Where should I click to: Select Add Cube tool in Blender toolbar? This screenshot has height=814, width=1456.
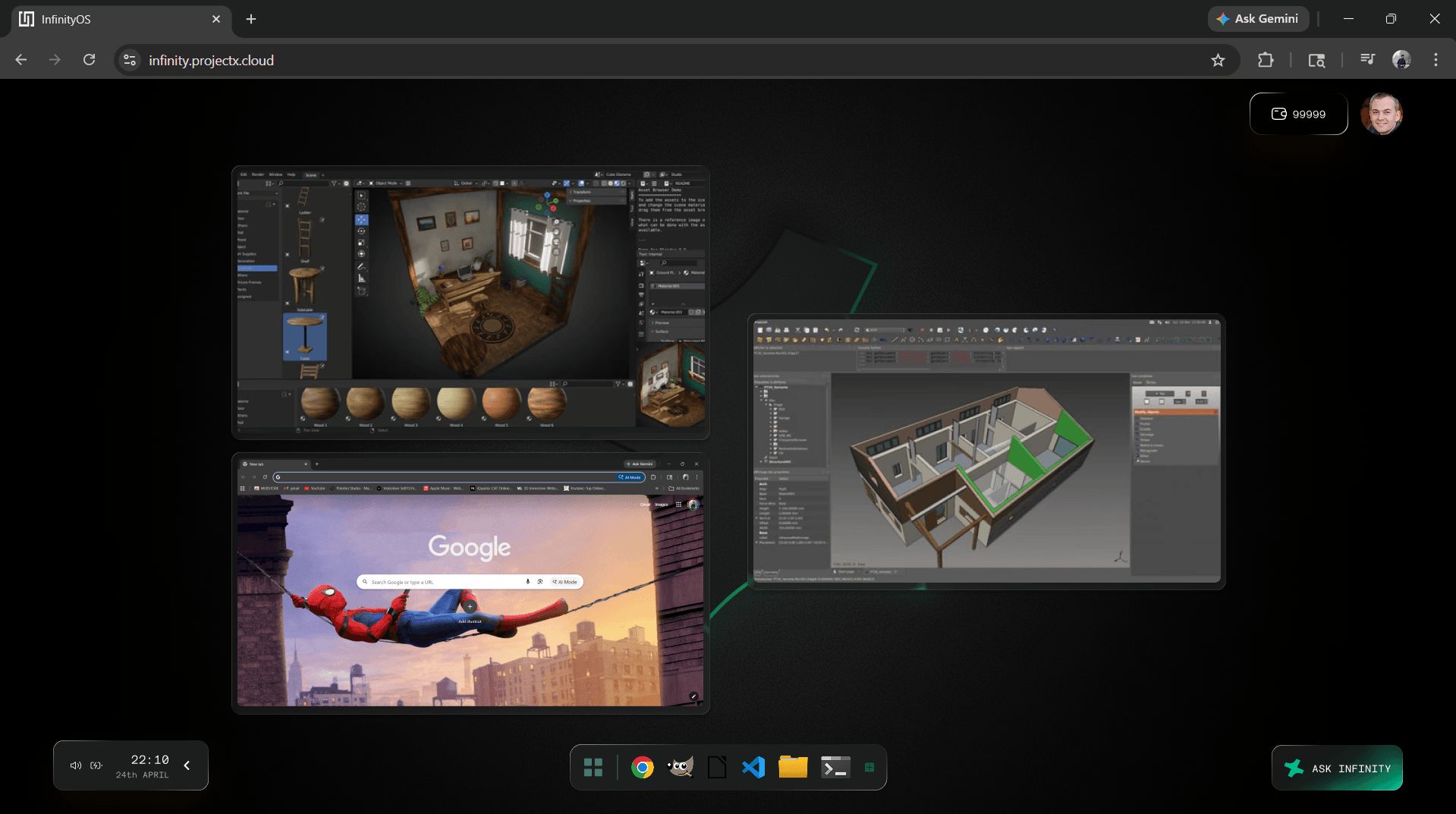point(361,291)
